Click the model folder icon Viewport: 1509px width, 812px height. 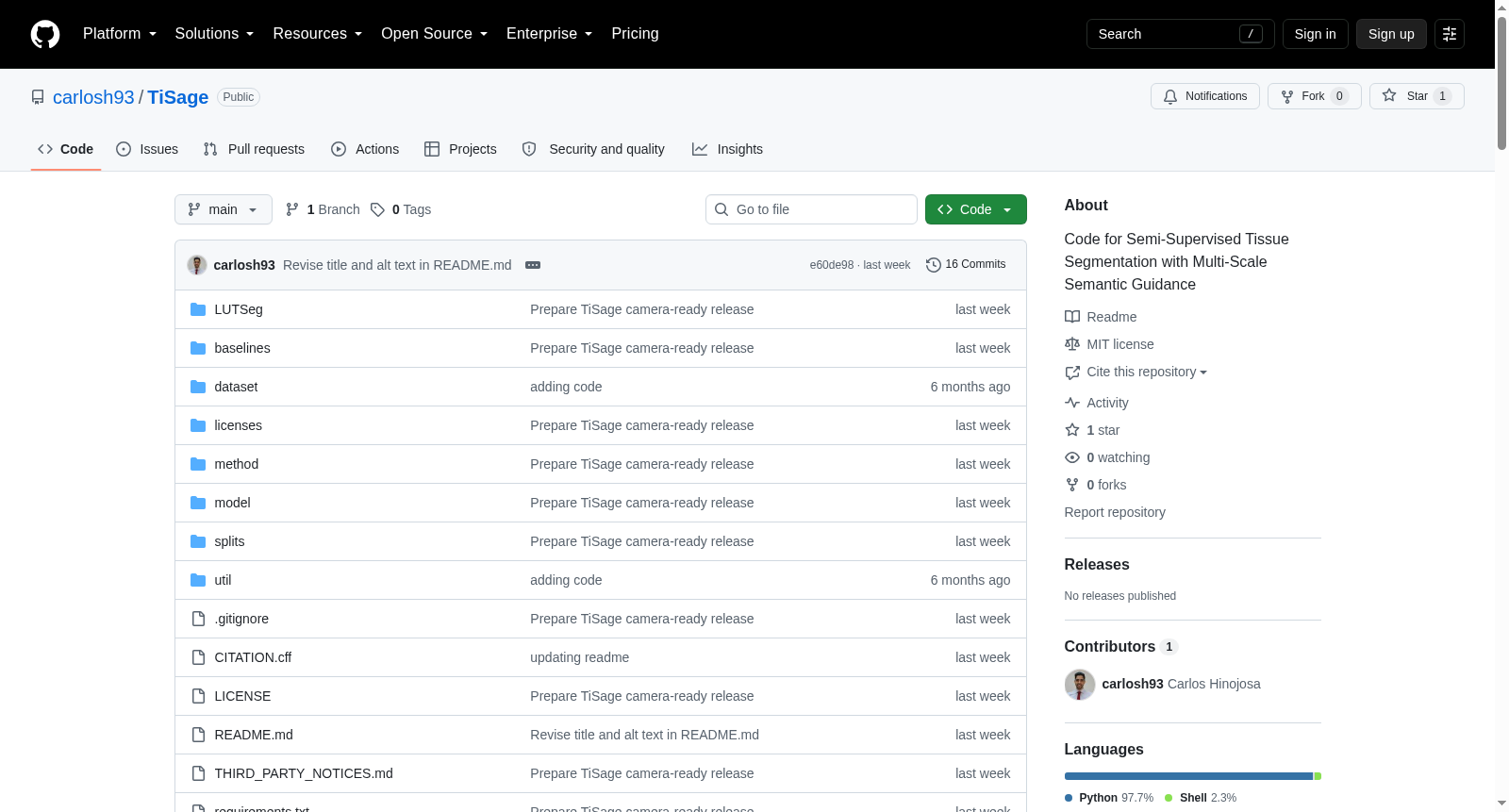(x=198, y=503)
